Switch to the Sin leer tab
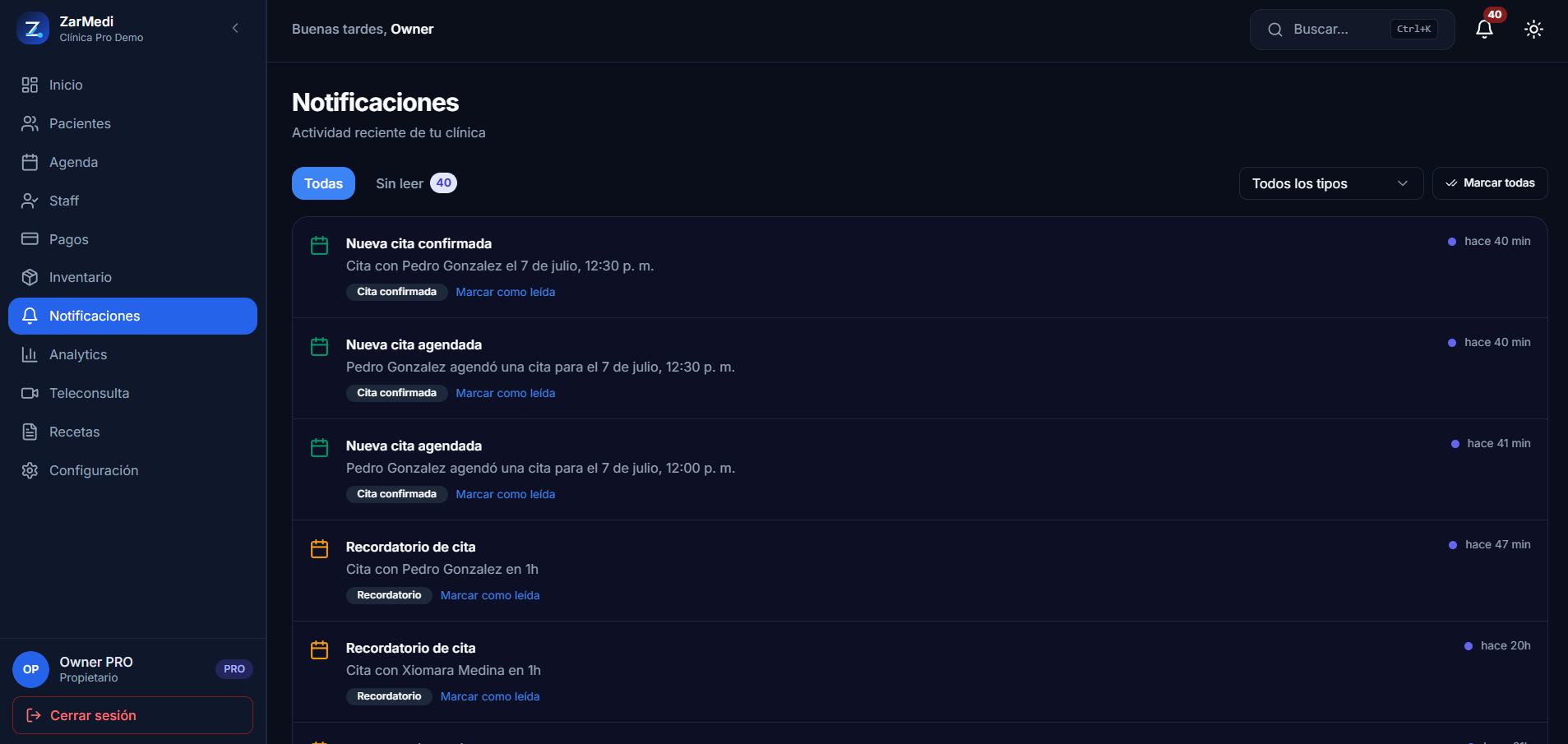The width and height of the screenshot is (1568, 744). pos(416,183)
